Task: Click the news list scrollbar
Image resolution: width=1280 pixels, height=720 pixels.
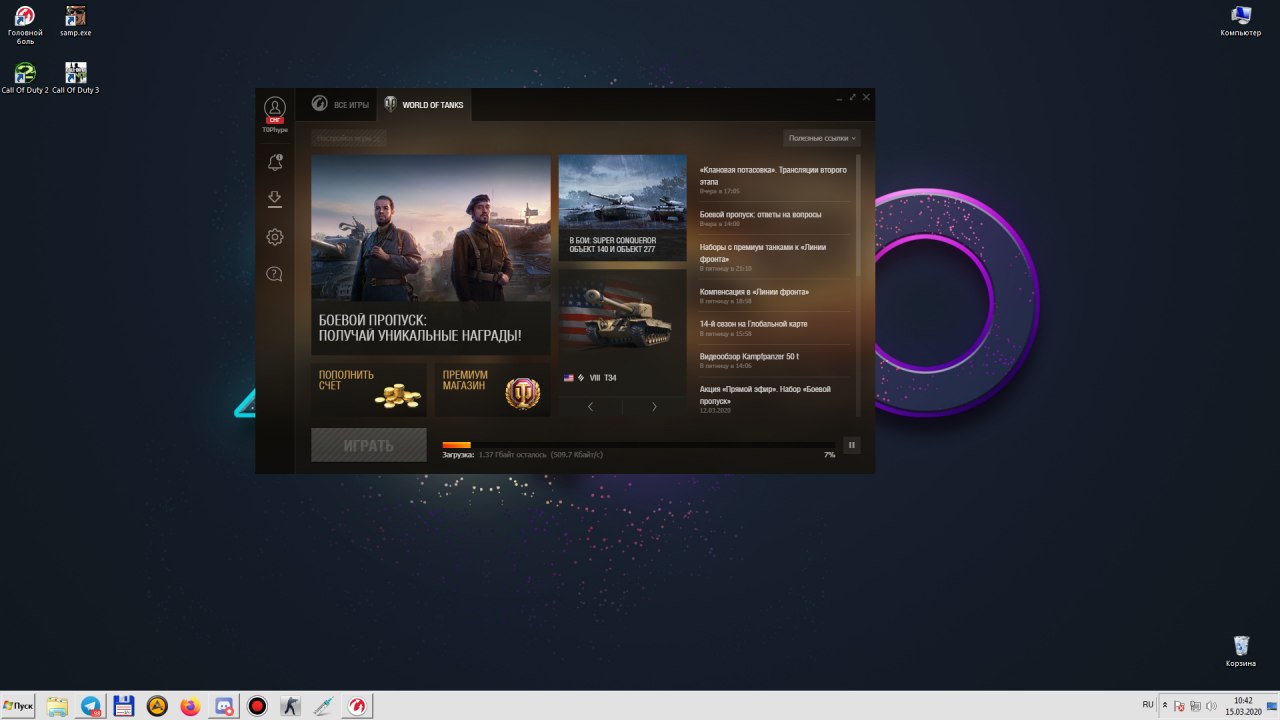Action: click(858, 215)
